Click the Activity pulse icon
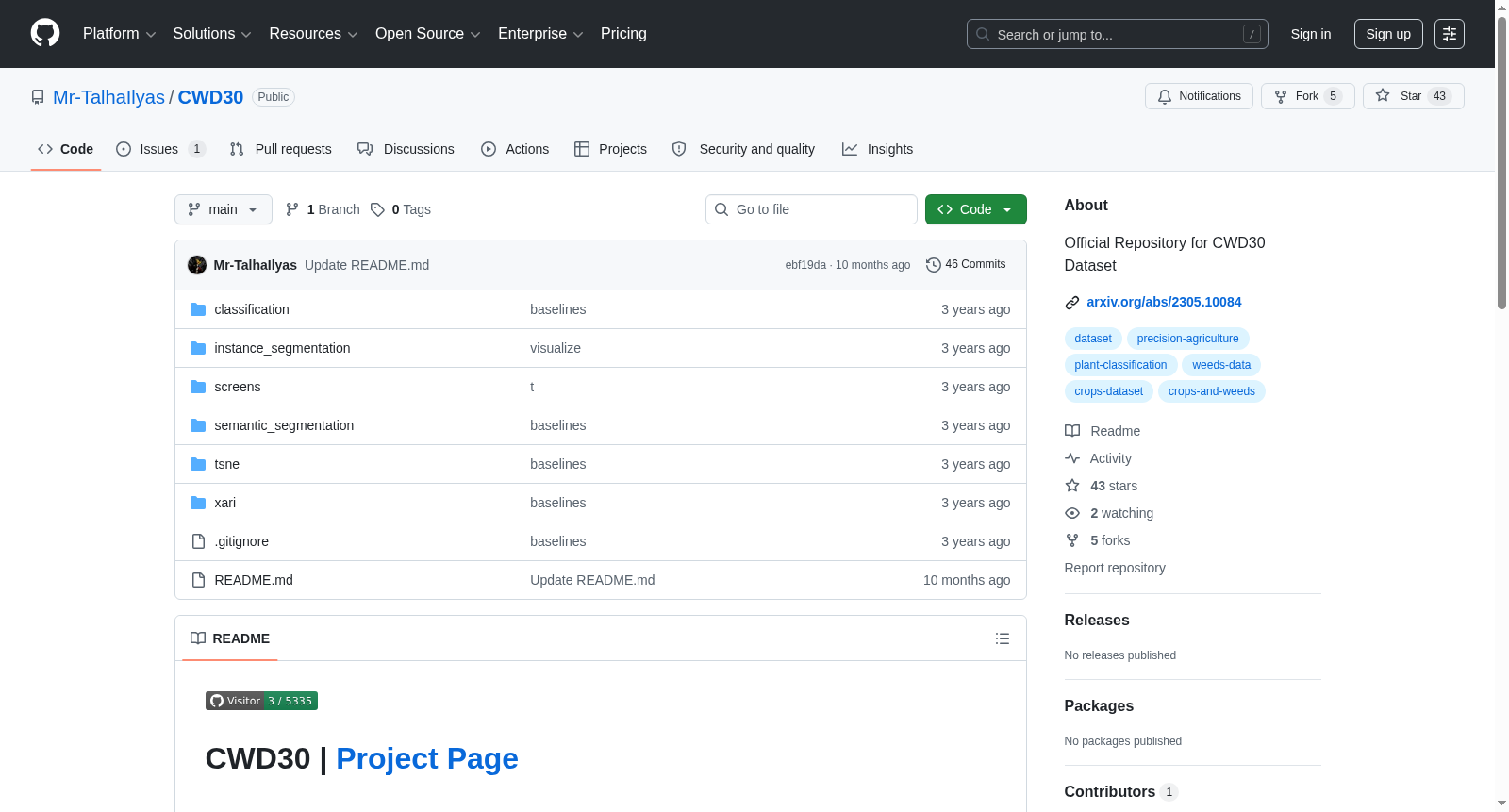1509x812 pixels. [1072, 458]
